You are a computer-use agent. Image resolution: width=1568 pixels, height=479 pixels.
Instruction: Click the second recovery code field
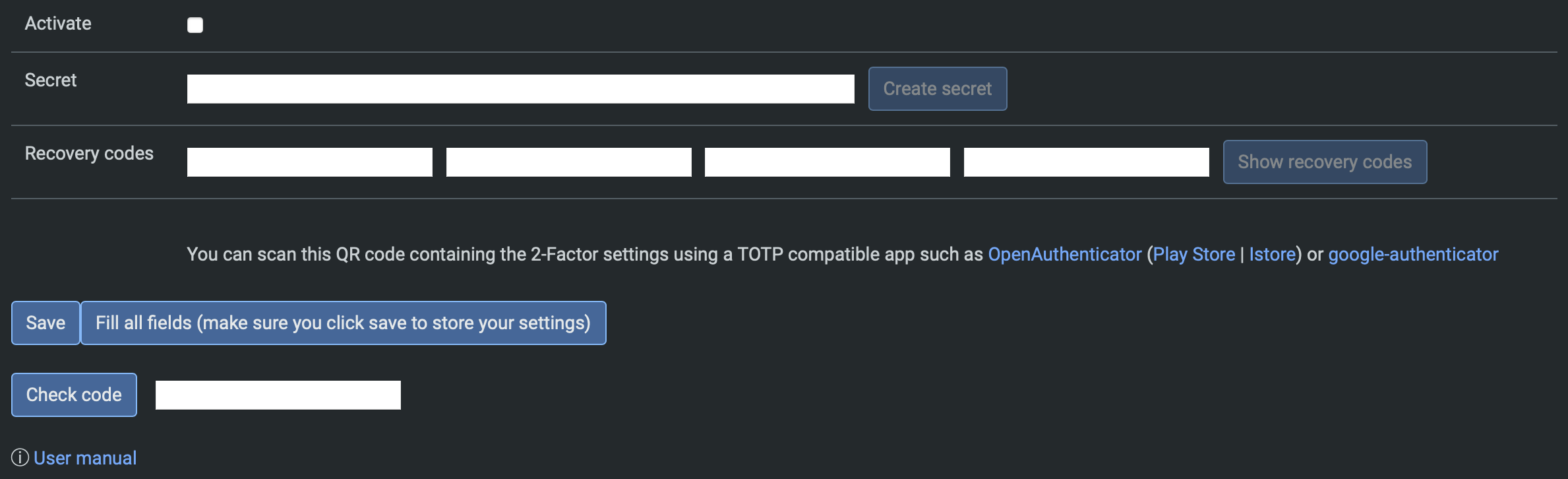568,162
